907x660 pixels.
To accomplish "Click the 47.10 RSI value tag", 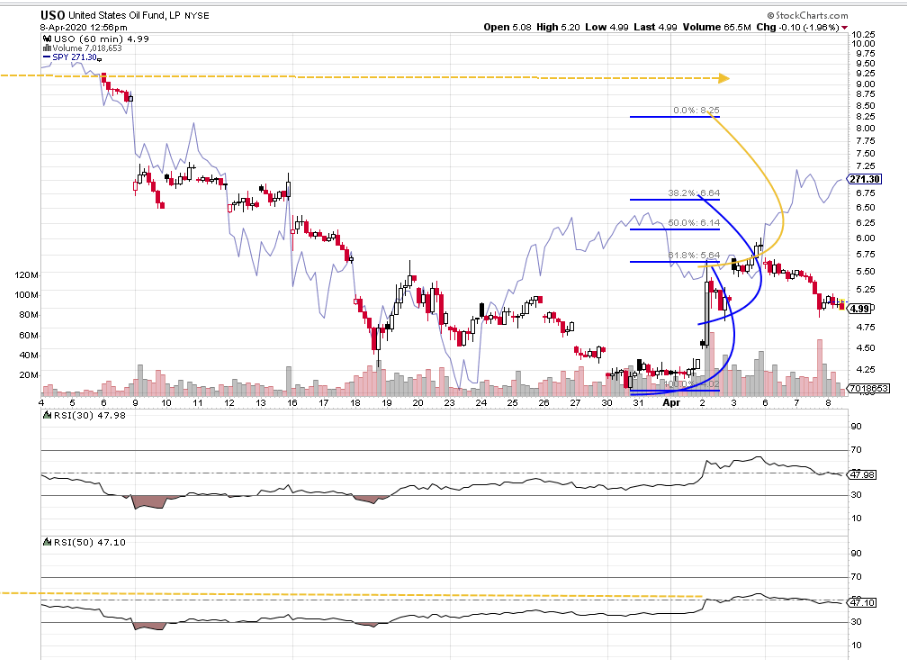I will pyautogui.click(x=862, y=603).
